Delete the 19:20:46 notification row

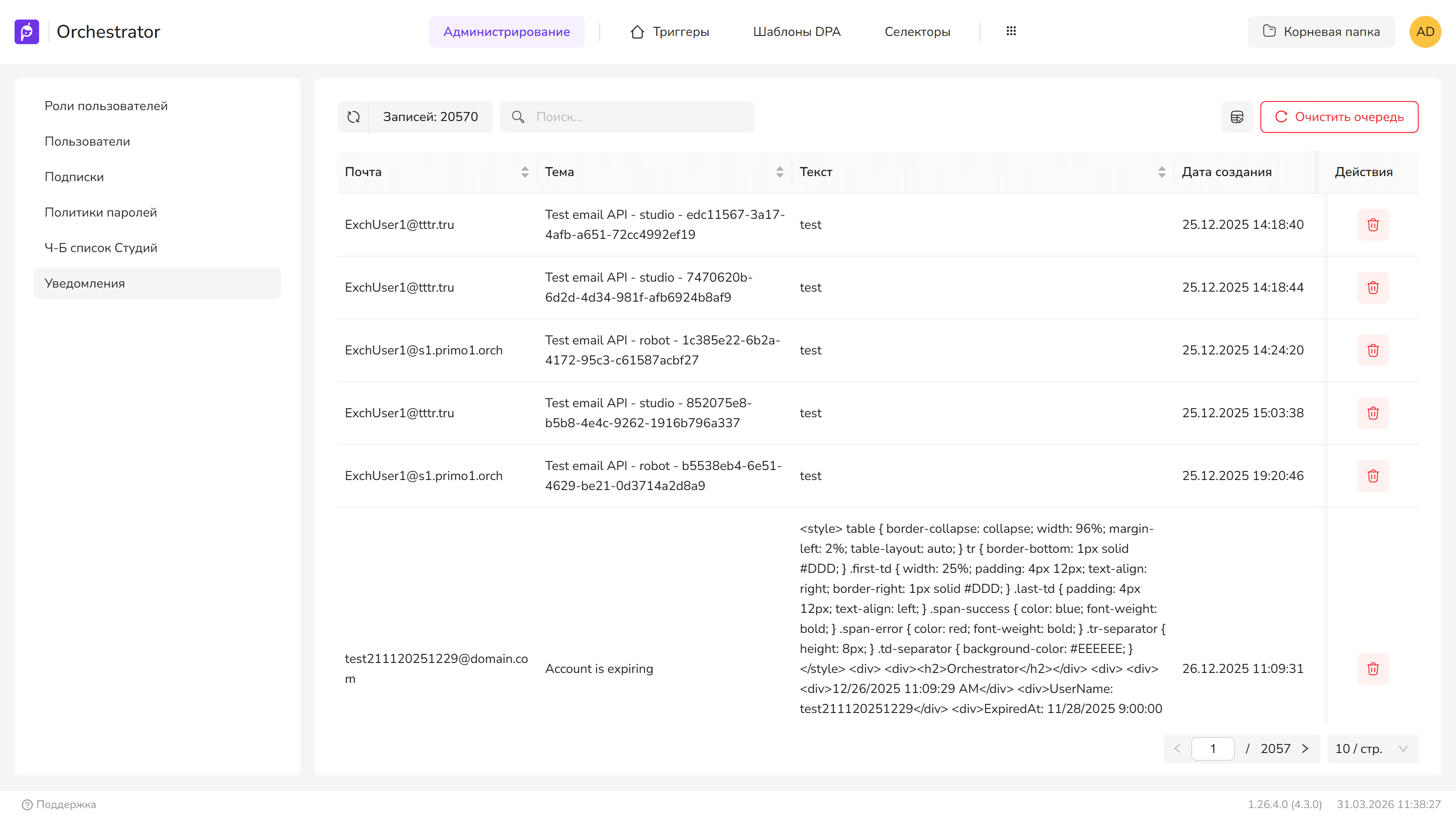[x=1373, y=476]
